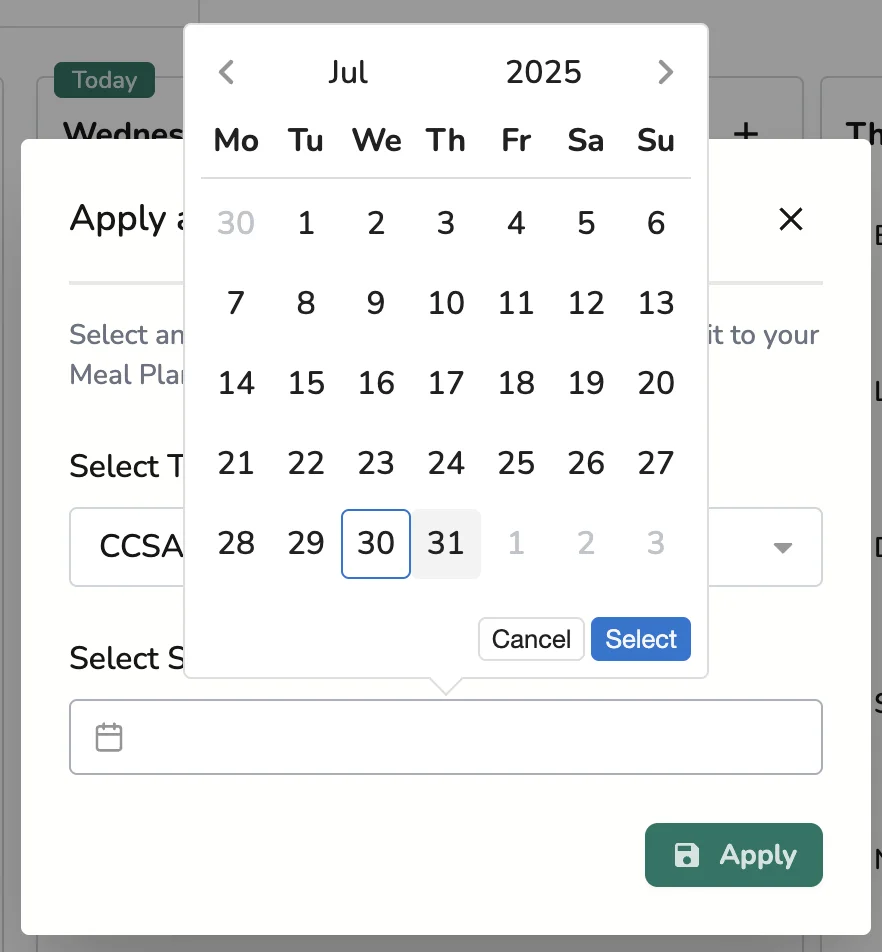Pick July 15 from the calendar grid
The image size is (882, 952).
click(306, 383)
